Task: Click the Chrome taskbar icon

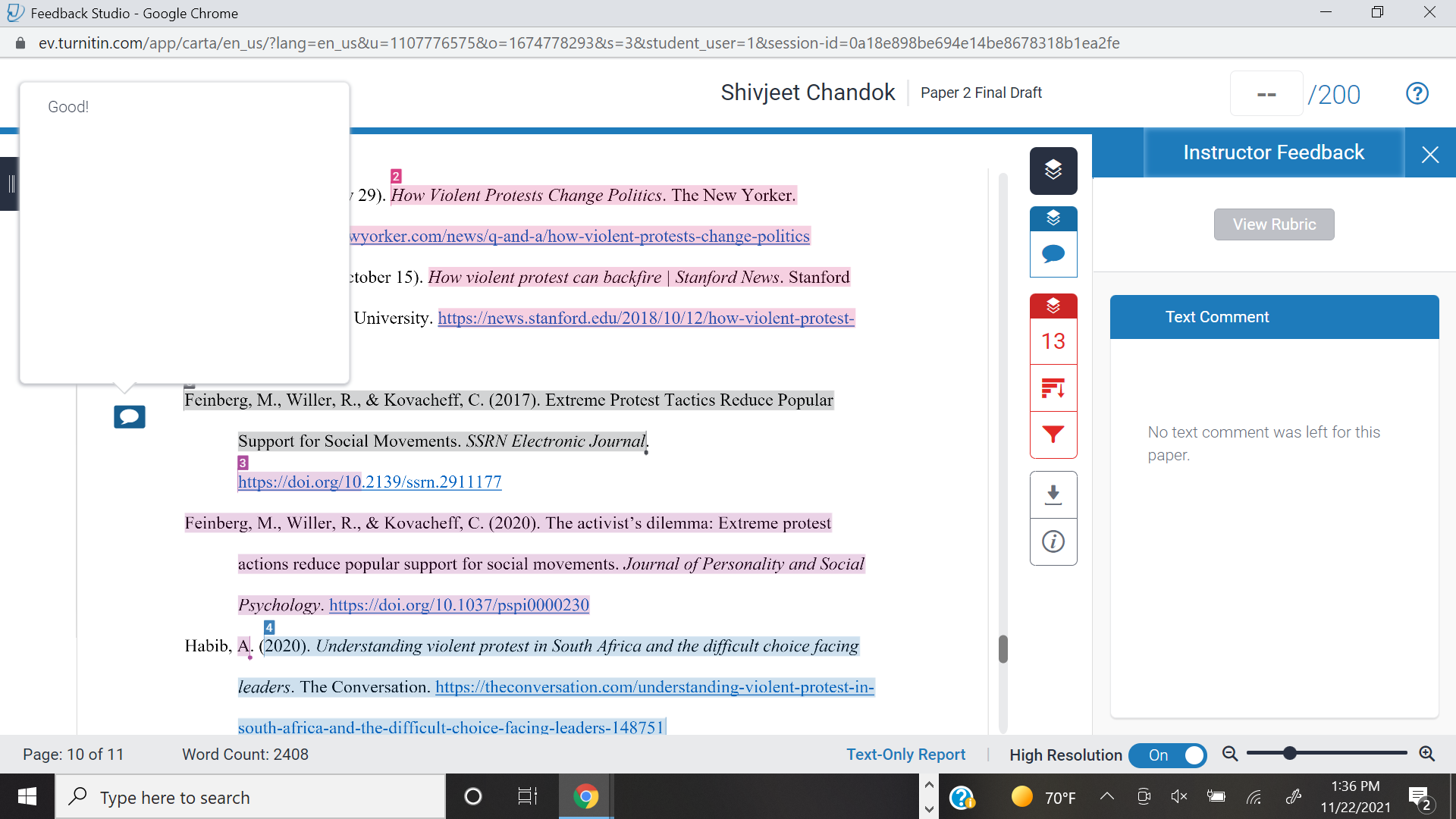Action: [585, 796]
